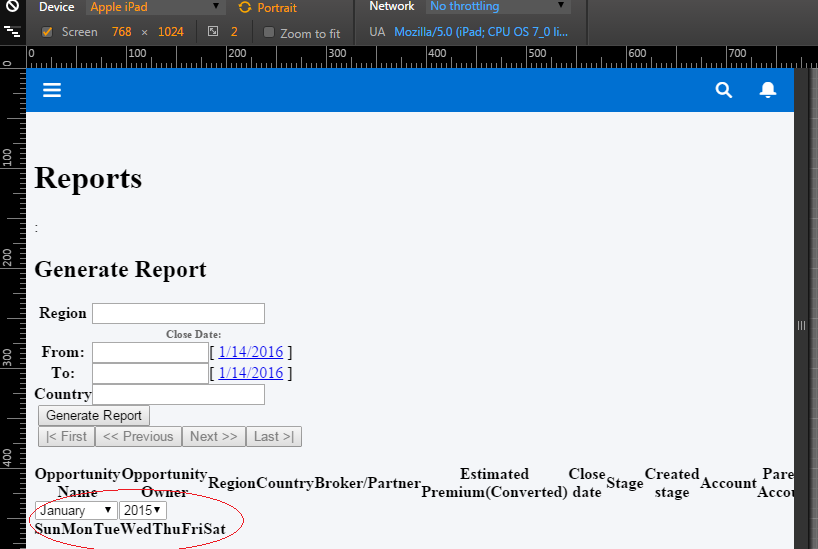Click the Close date column header

point(587,483)
